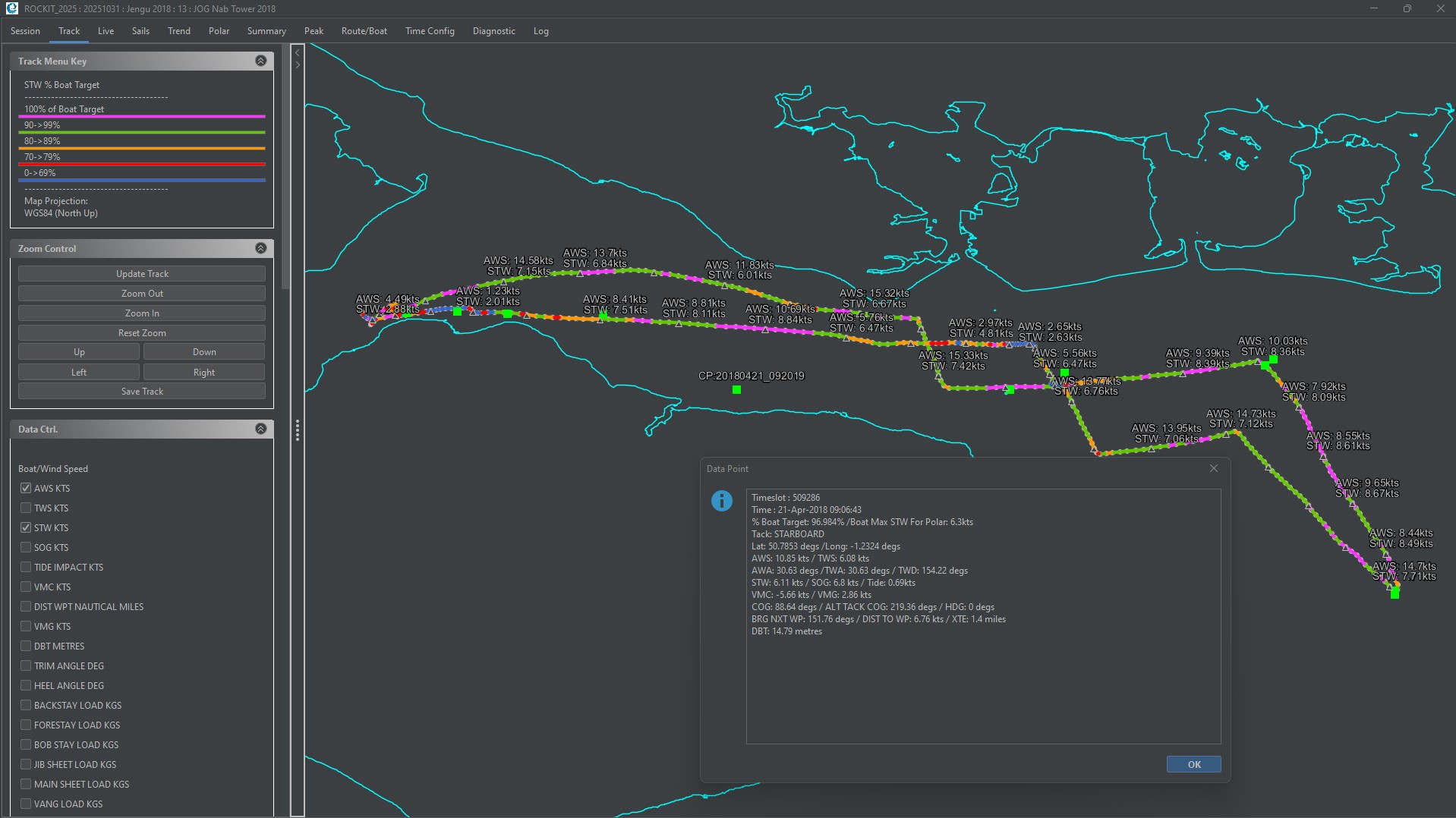Click the blue info icon in the Data Point dialog
Screen dimensions: 1456x818
[721, 501]
